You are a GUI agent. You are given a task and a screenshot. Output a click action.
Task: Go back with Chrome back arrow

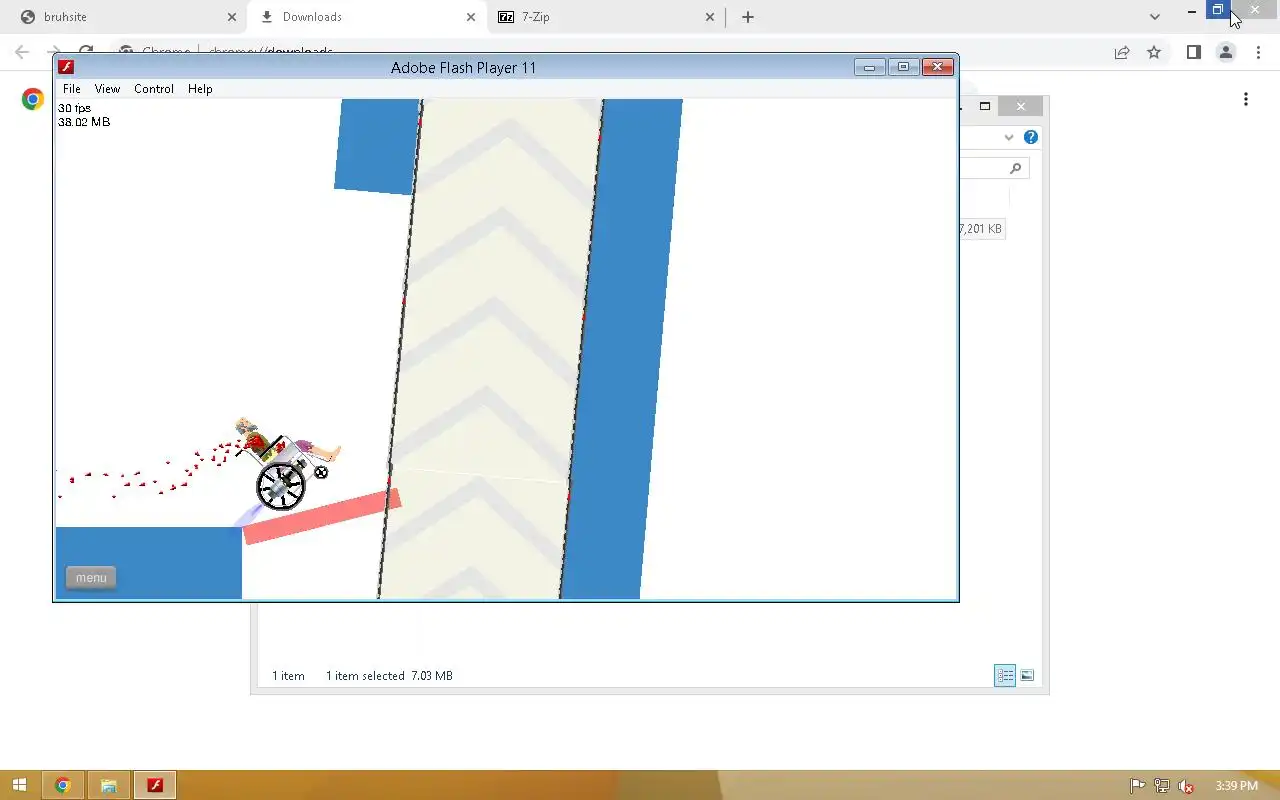(x=22, y=52)
